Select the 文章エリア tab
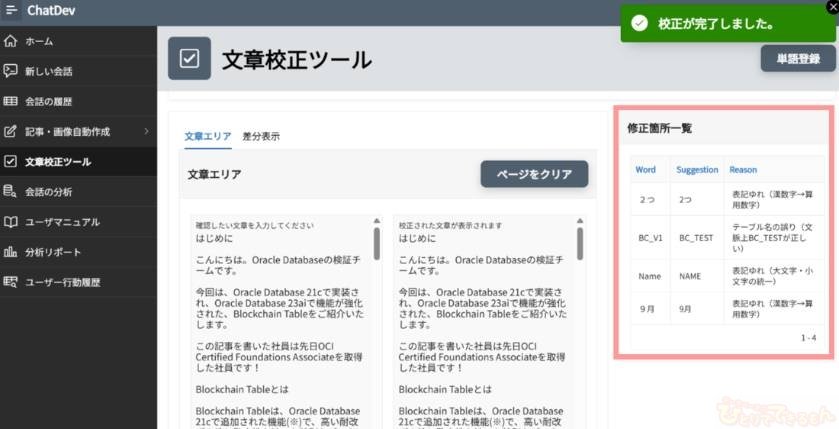 pos(208,136)
